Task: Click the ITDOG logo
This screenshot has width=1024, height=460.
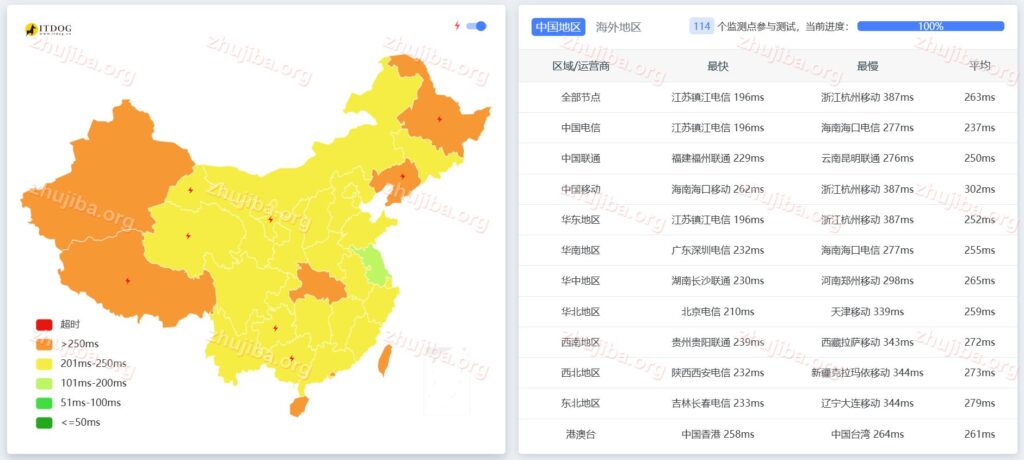Action: [x=48, y=30]
